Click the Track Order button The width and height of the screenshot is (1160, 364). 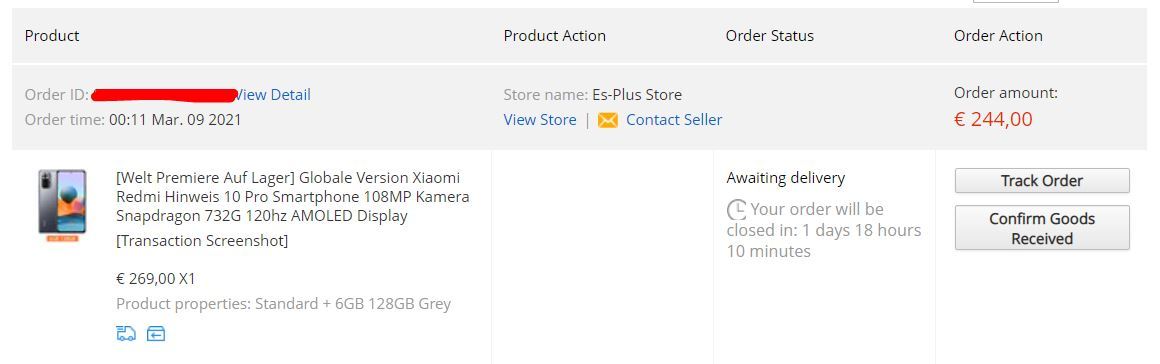(1042, 181)
